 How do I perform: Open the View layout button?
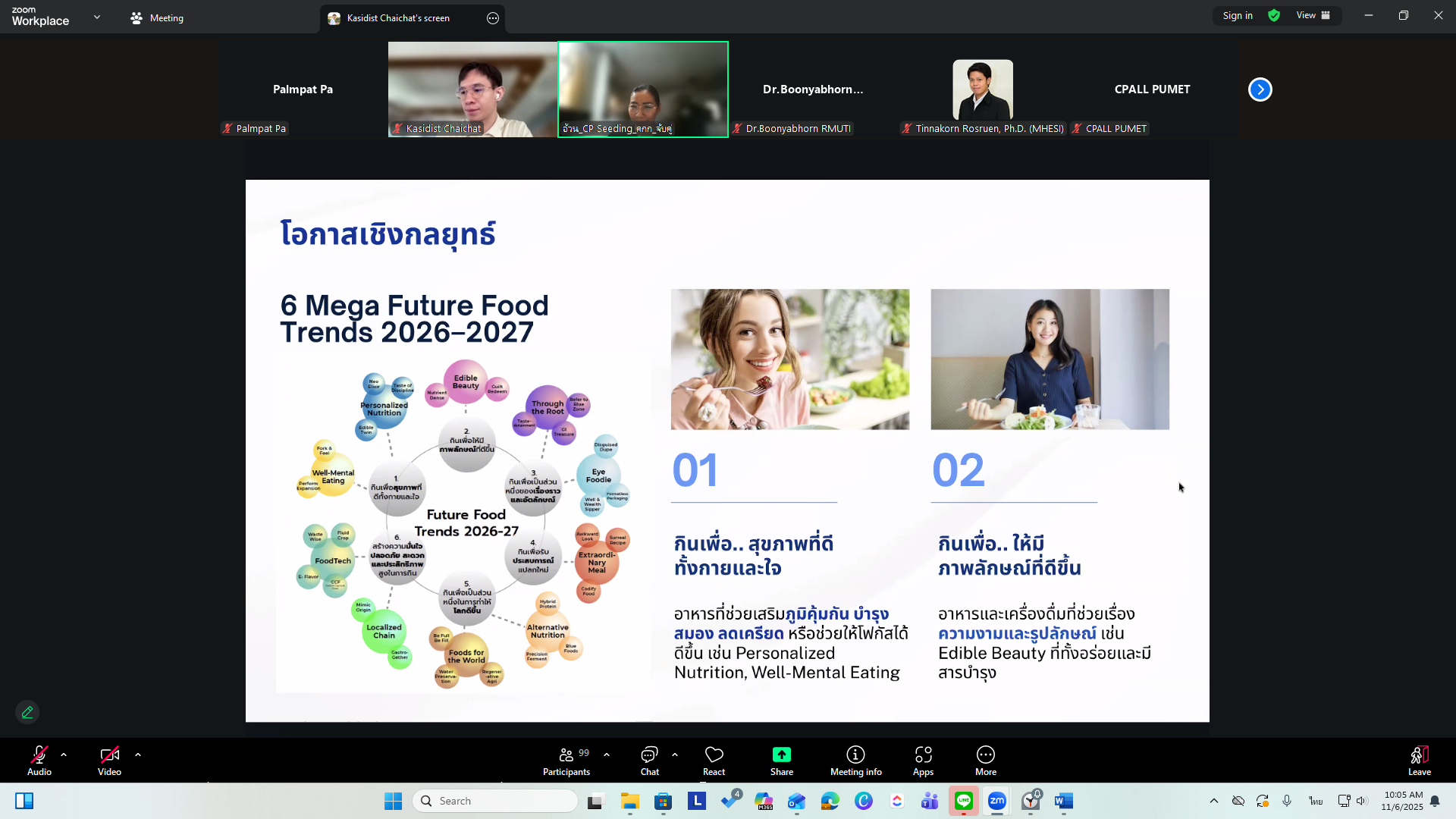click(1313, 16)
